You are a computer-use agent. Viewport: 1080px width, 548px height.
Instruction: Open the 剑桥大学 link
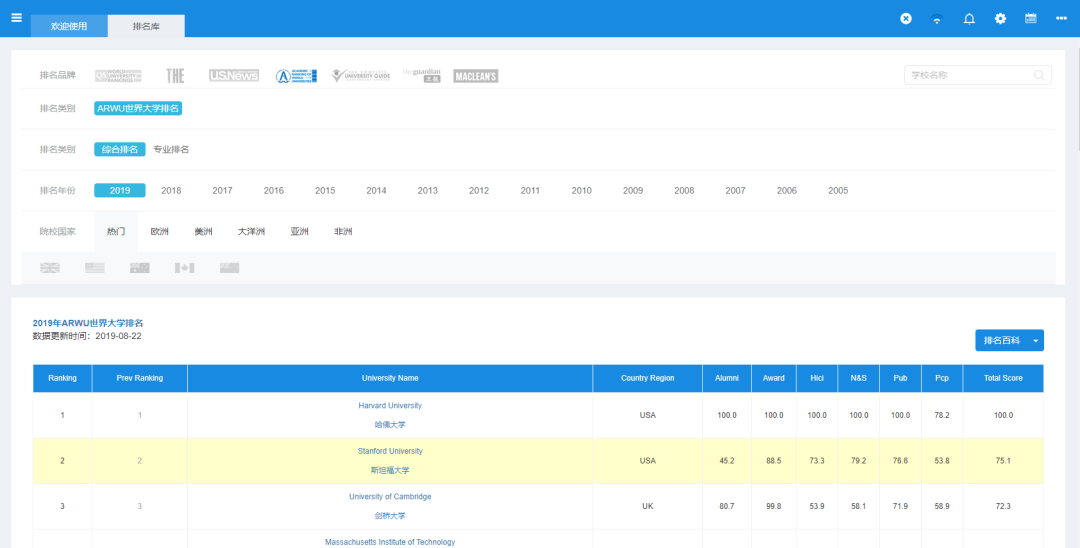(390, 516)
